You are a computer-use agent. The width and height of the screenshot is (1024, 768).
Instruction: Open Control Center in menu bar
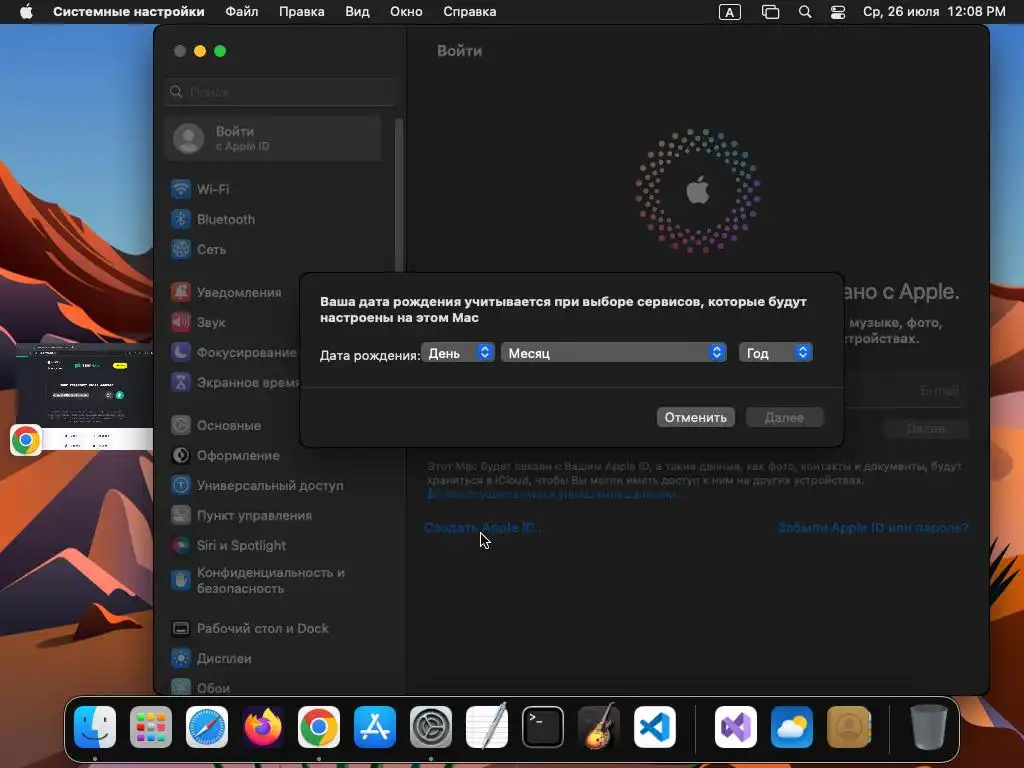point(838,12)
